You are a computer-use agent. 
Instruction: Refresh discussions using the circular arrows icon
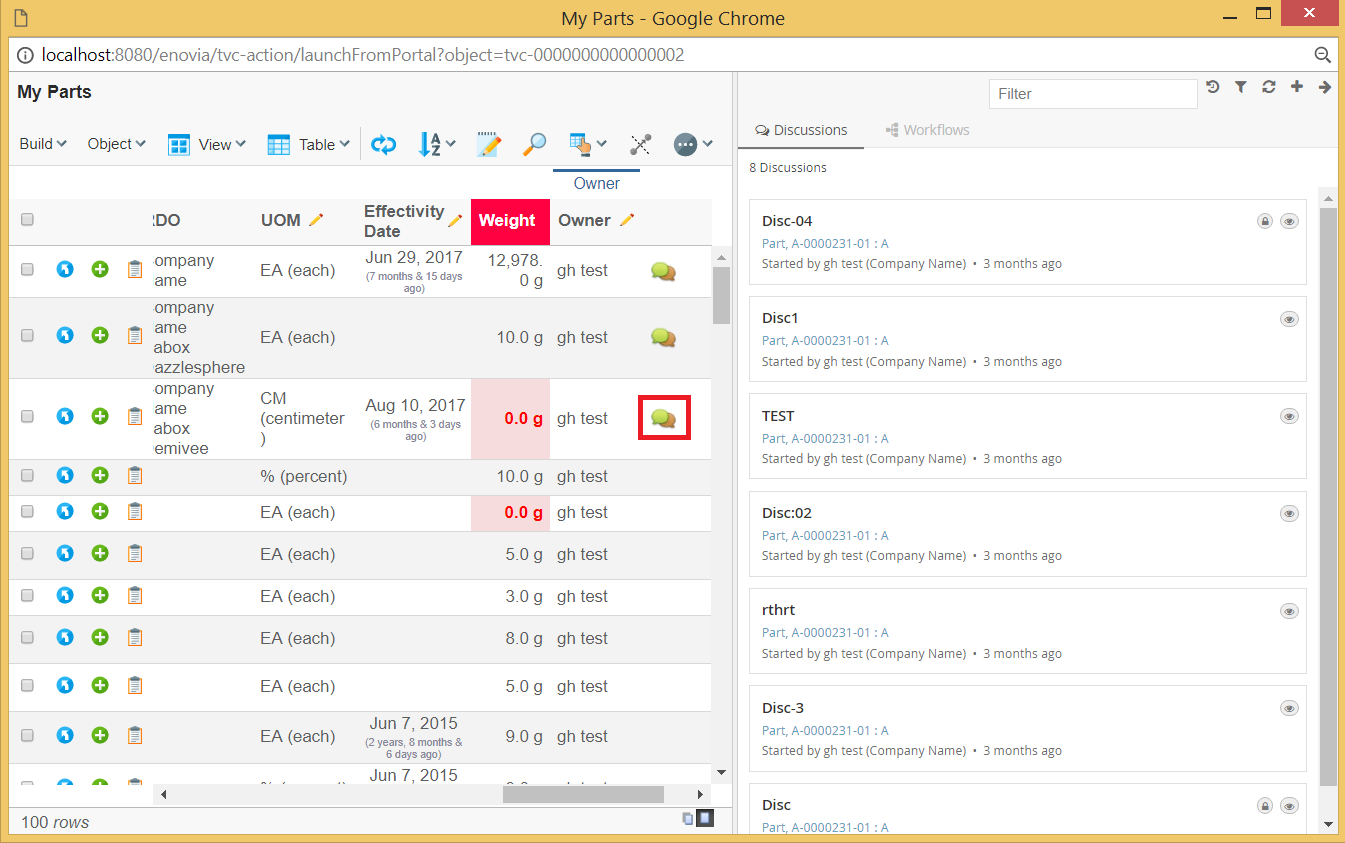[1269, 87]
